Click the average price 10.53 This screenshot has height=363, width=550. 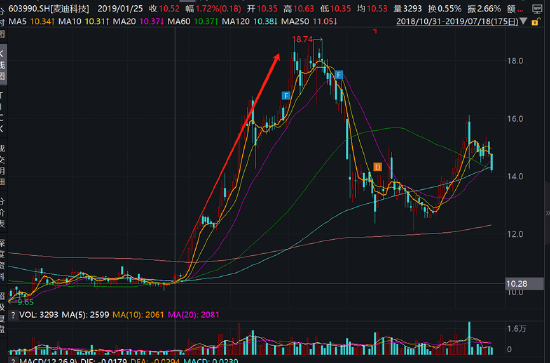[x=377, y=8]
